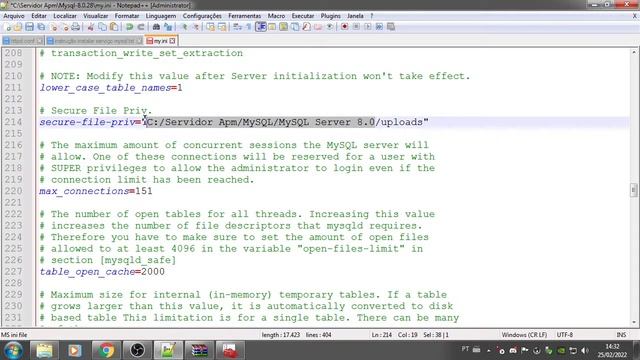Open the Arquivo menu
Screen dimensions: 640x360
coord(13,16)
